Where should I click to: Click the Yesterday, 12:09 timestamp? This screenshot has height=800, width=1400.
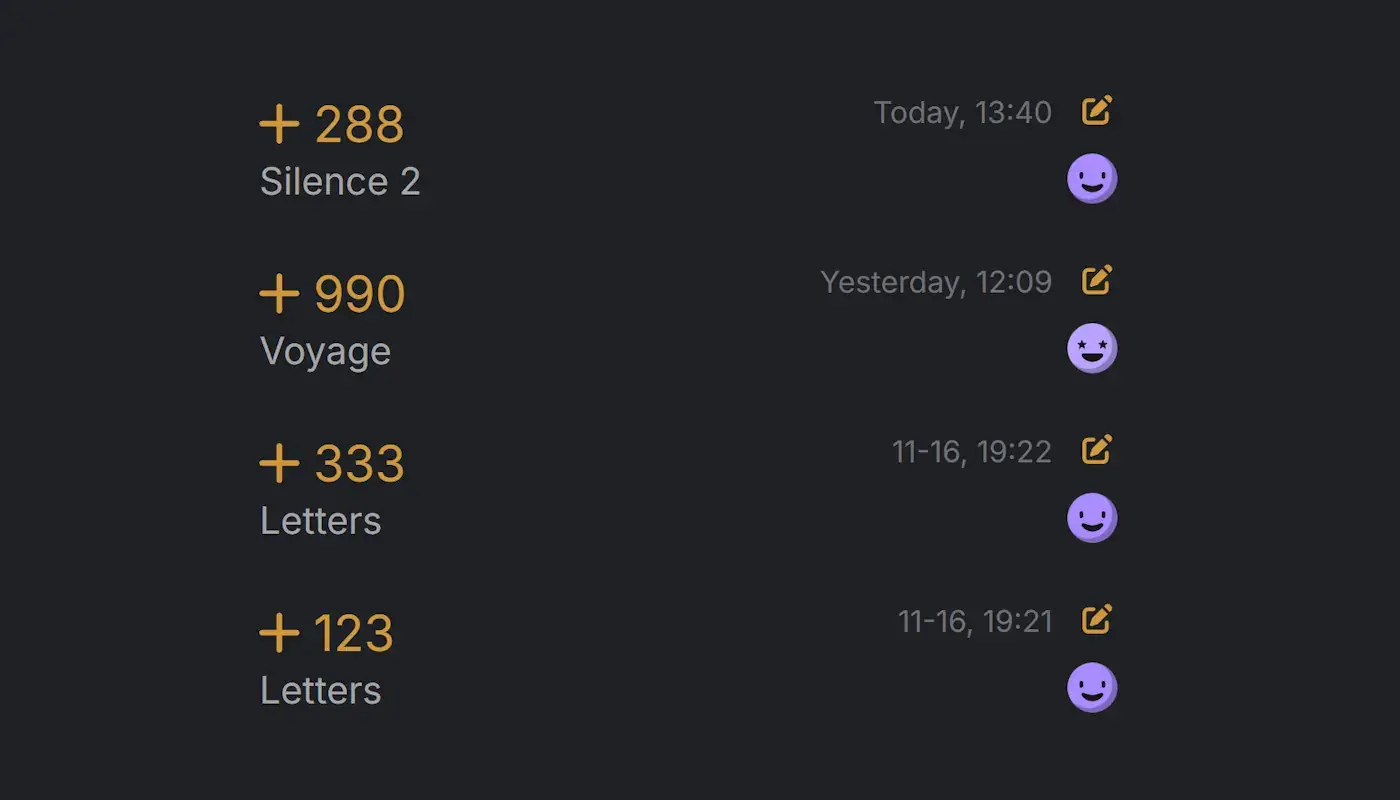(935, 282)
